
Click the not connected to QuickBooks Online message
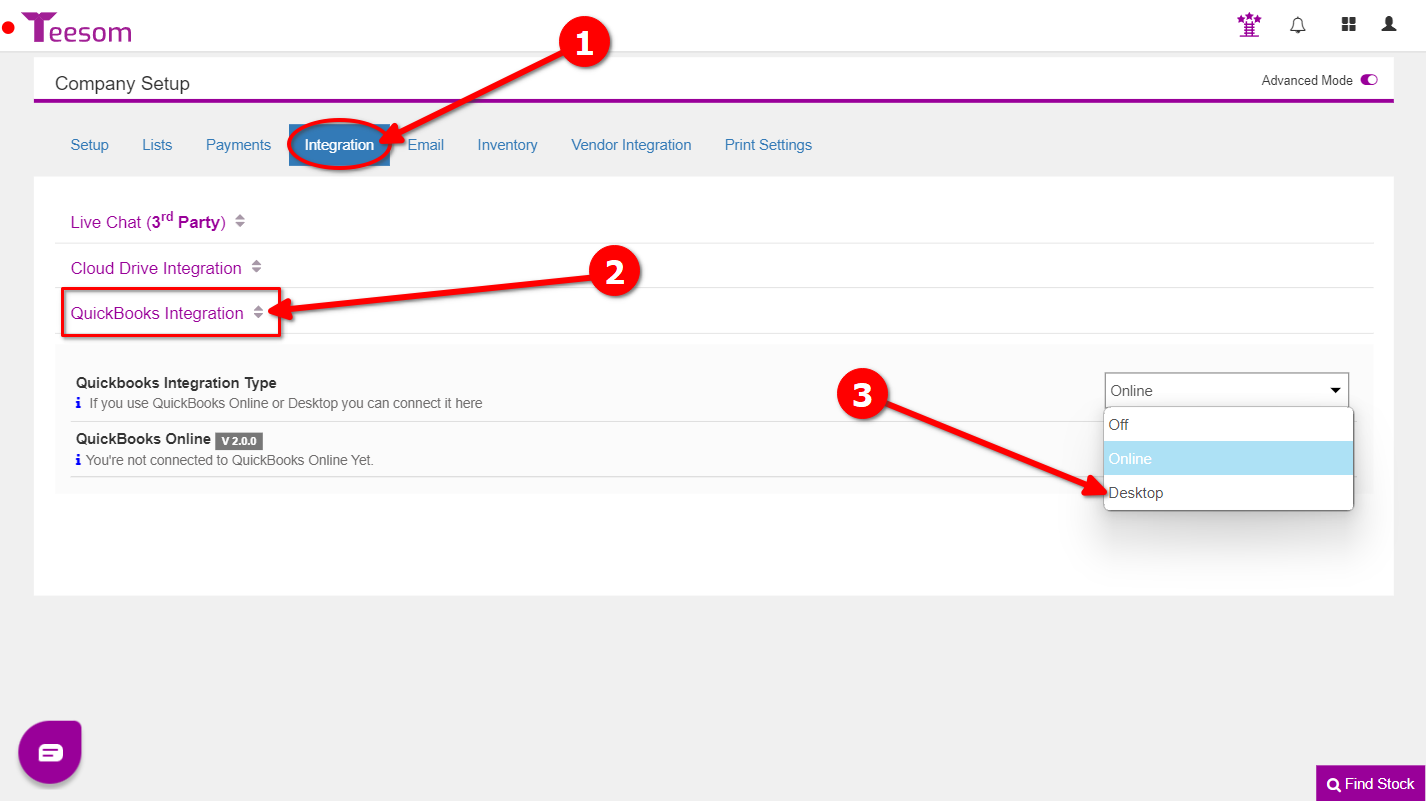[230, 461]
